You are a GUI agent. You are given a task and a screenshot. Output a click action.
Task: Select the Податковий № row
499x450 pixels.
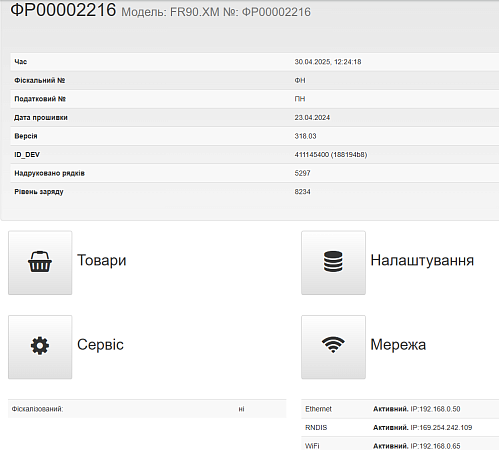coord(255,99)
